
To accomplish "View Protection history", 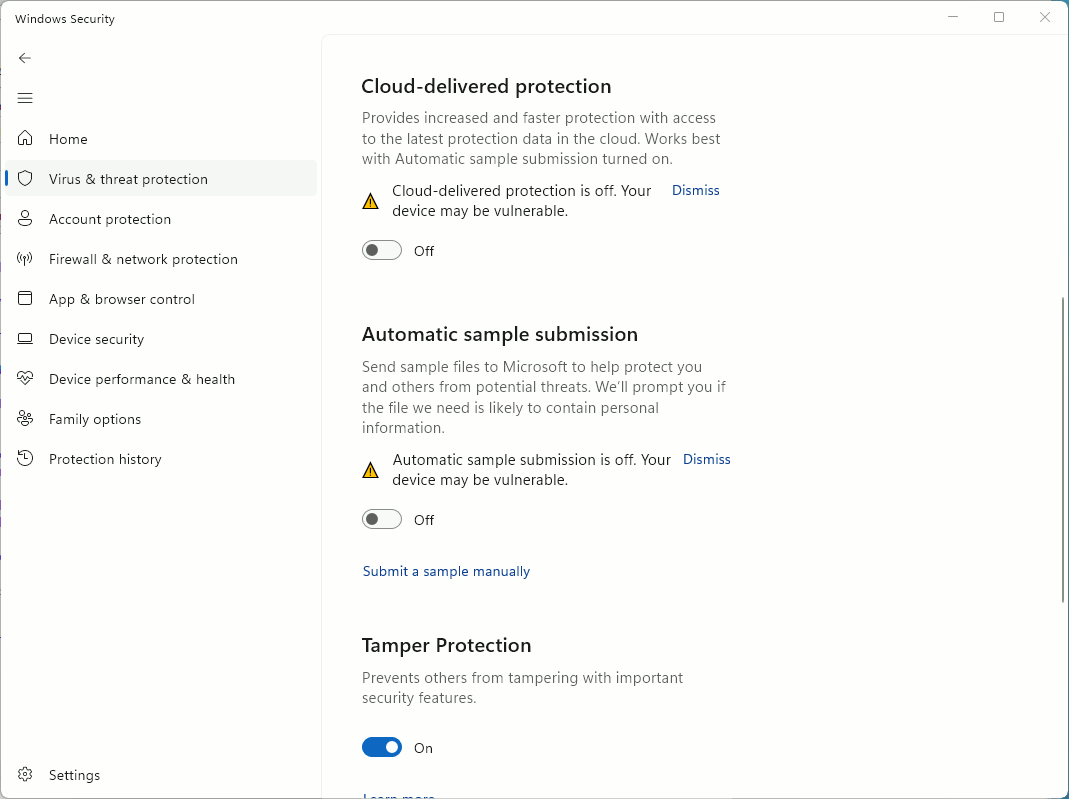I will (161, 459).
